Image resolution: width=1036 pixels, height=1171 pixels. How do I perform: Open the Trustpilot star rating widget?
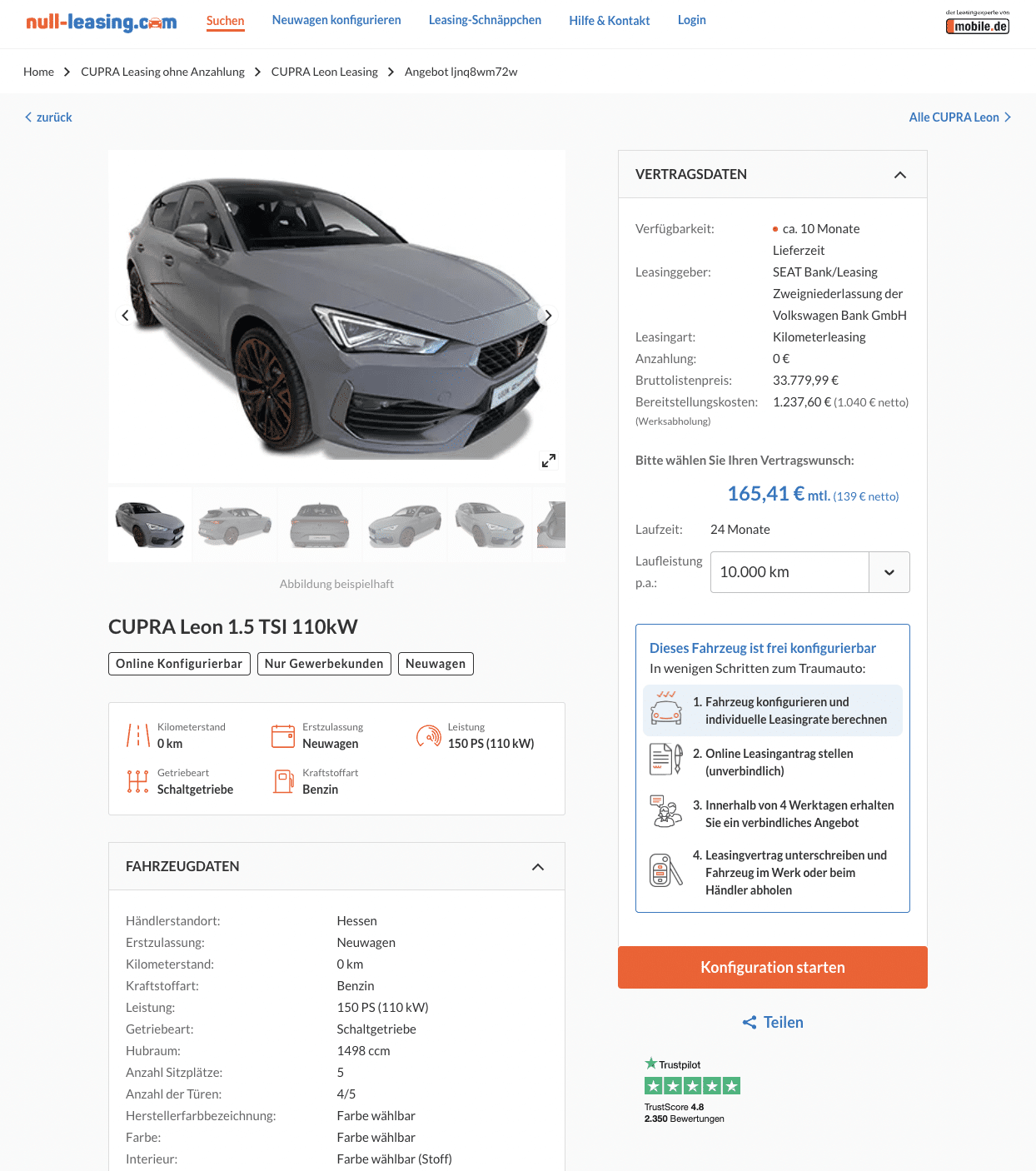click(x=692, y=1091)
